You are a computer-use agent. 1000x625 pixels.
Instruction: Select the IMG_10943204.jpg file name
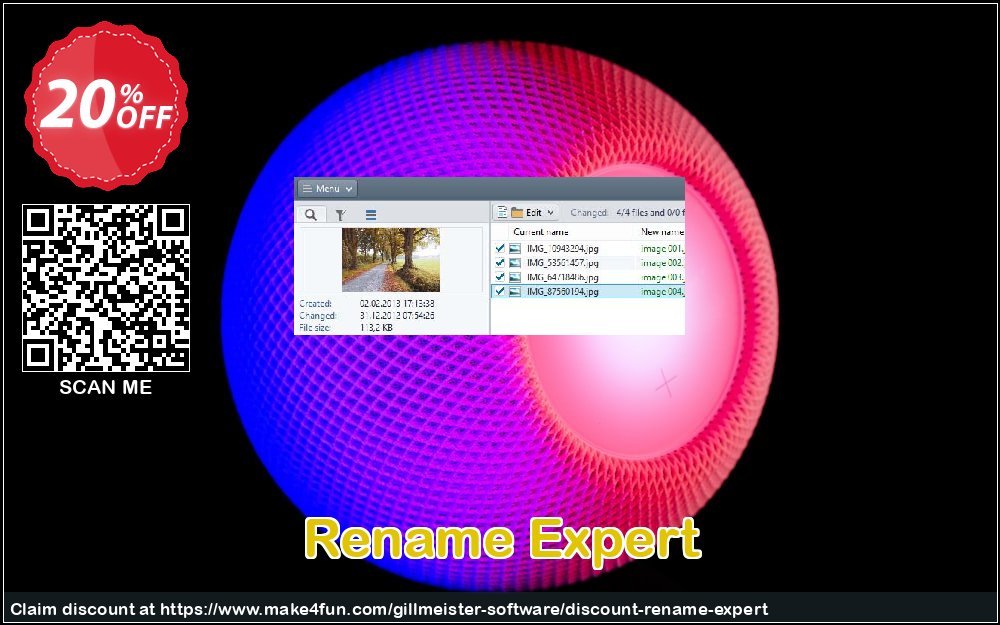(562, 249)
